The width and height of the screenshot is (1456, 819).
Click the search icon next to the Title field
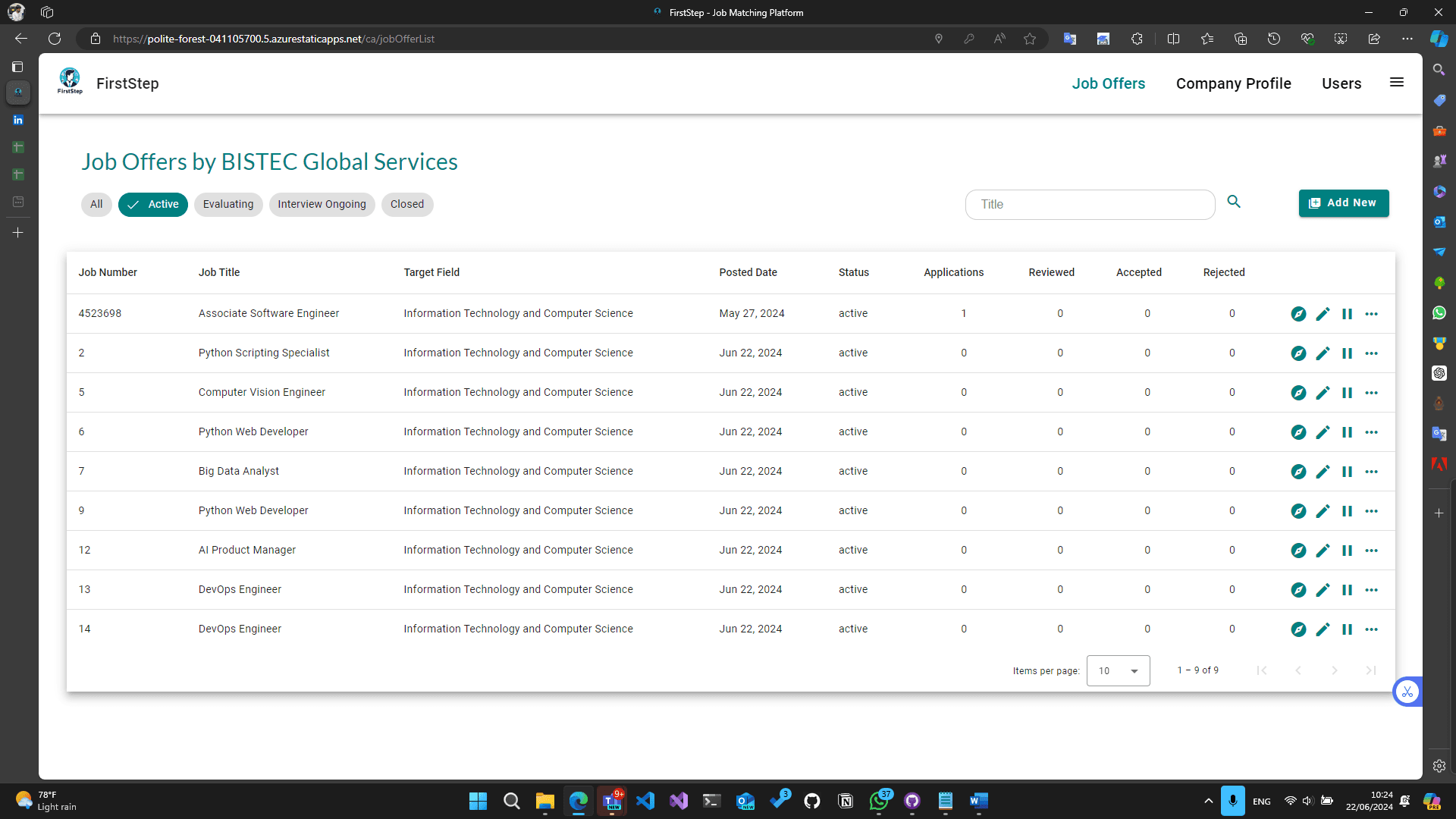pyautogui.click(x=1235, y=202)
